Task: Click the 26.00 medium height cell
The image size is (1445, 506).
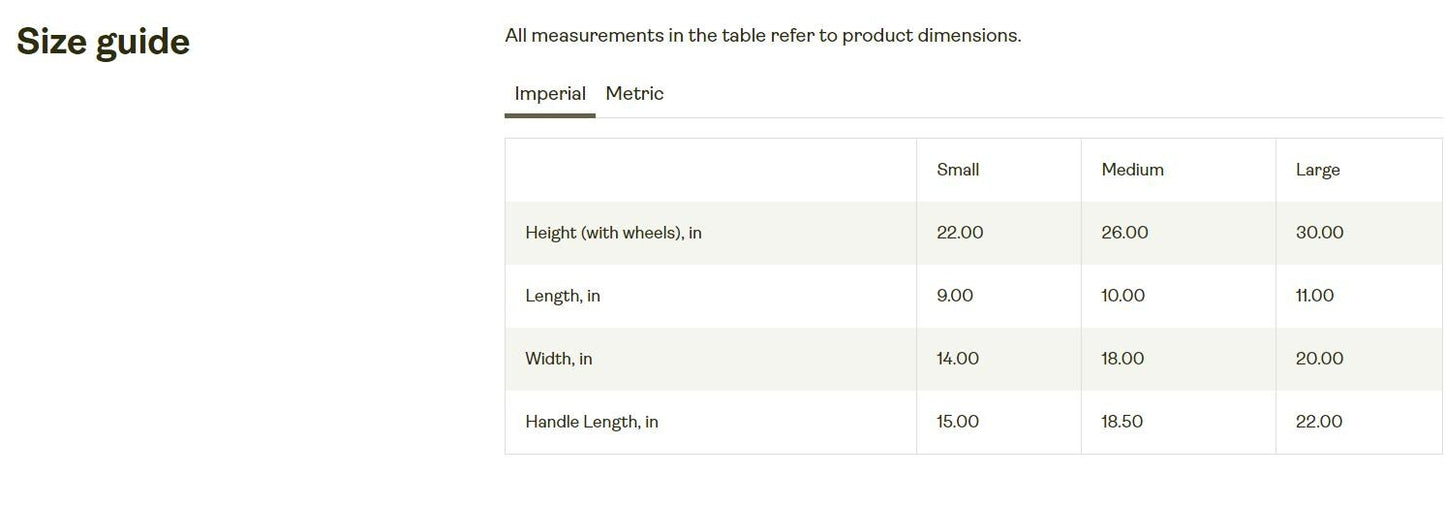Action: 1124,233
